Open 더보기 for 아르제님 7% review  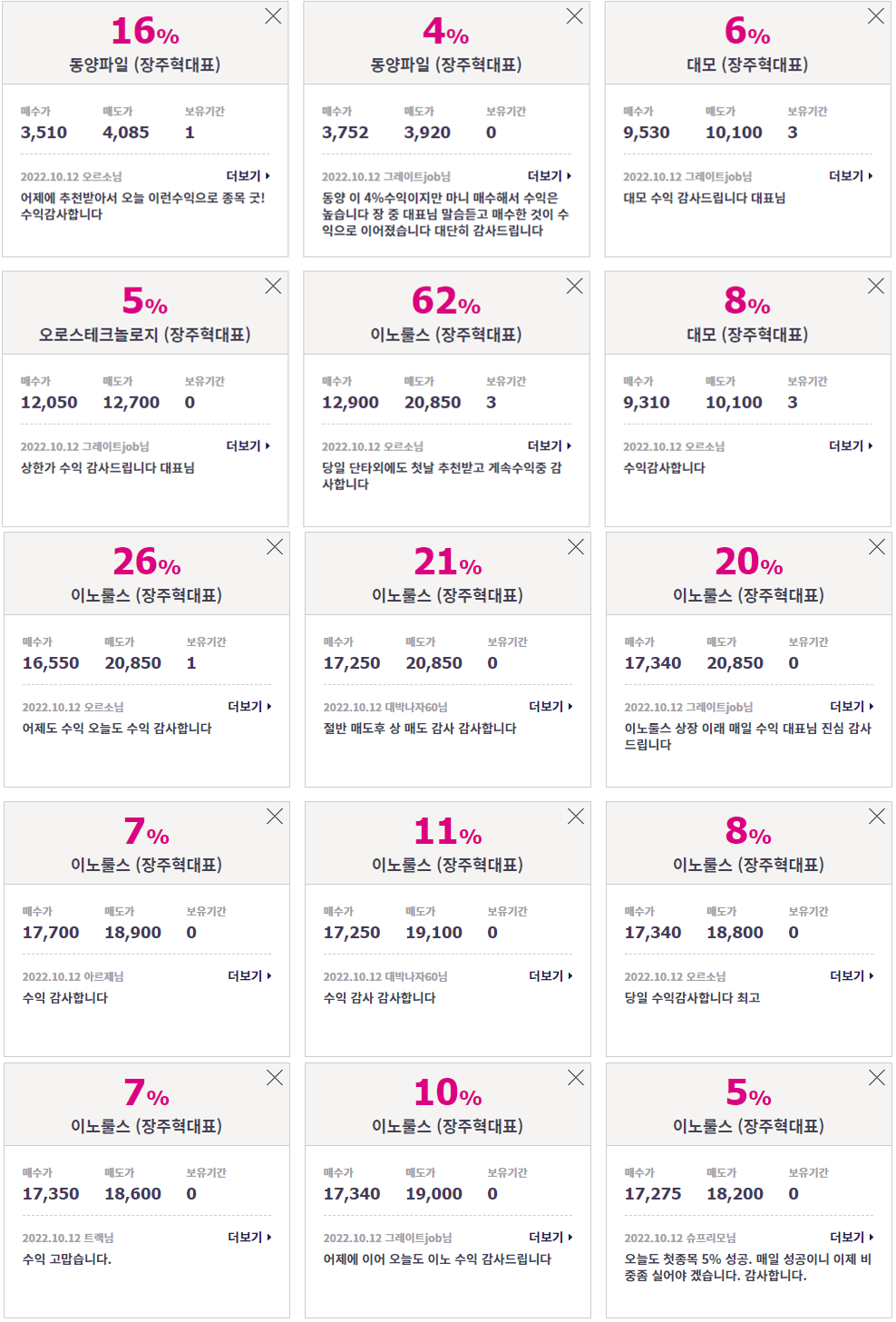(x=250, y=975)
